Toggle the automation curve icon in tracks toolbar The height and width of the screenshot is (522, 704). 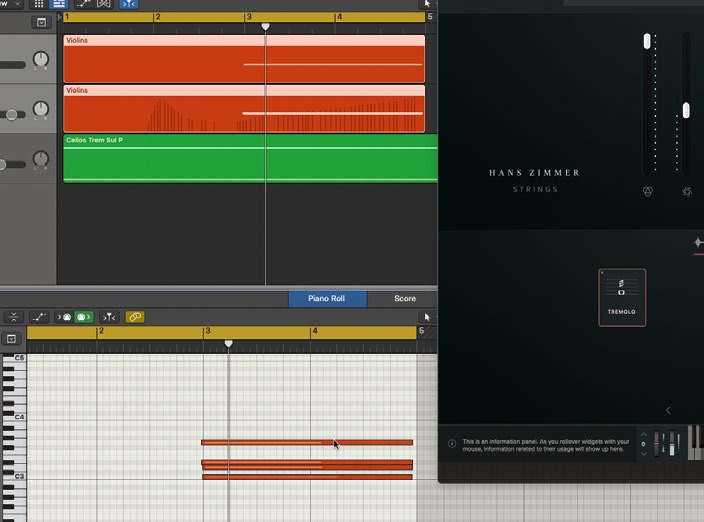pyautogui.click(x=84, y=4)
